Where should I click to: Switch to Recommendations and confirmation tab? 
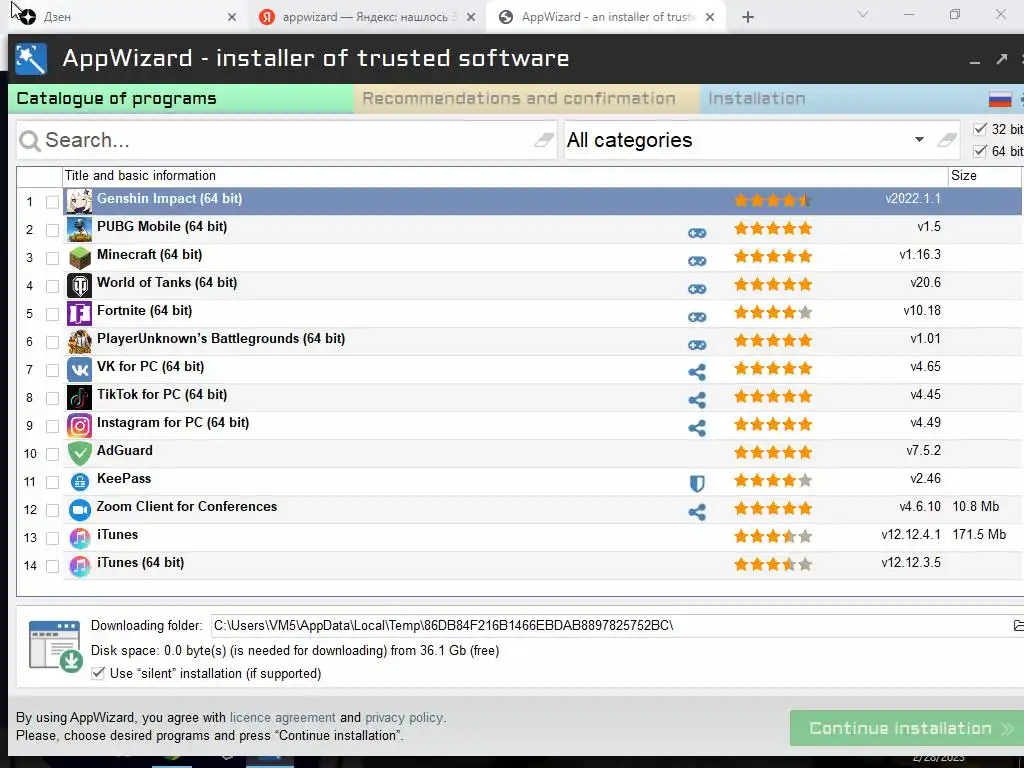tap(526, 99)
